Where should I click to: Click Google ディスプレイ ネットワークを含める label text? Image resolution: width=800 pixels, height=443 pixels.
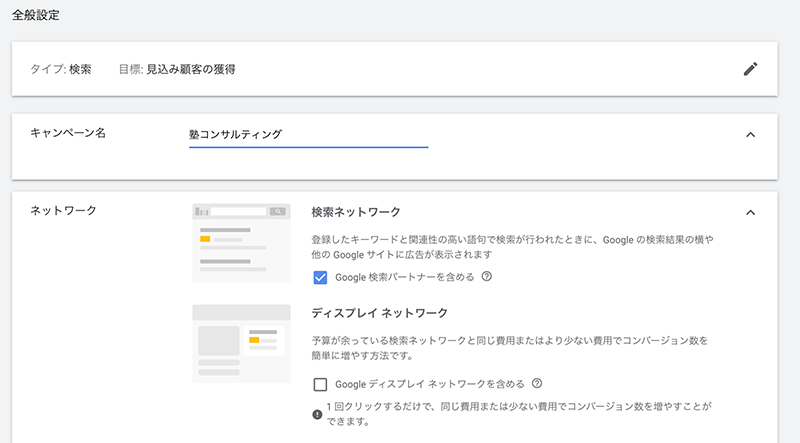(x=430, y=384)
